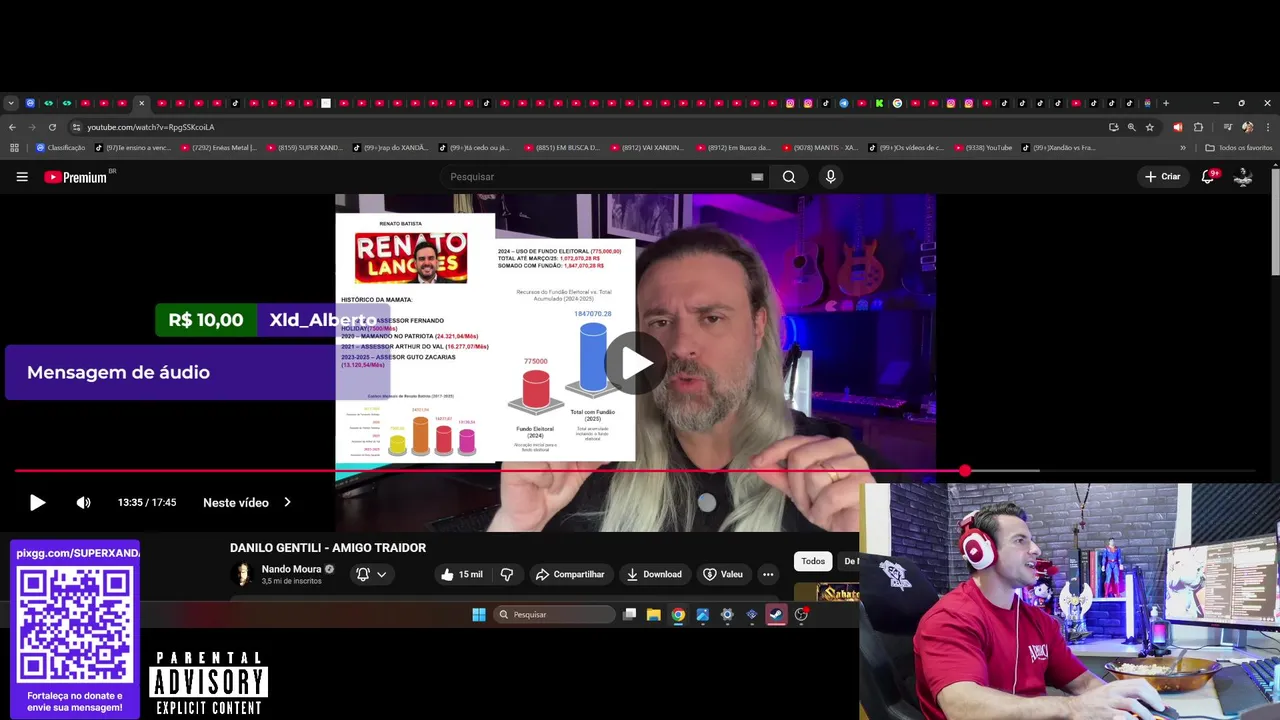The image size is (1280, 720).
Task: Click the Compartilhar share button
Action: click(570, 574)
